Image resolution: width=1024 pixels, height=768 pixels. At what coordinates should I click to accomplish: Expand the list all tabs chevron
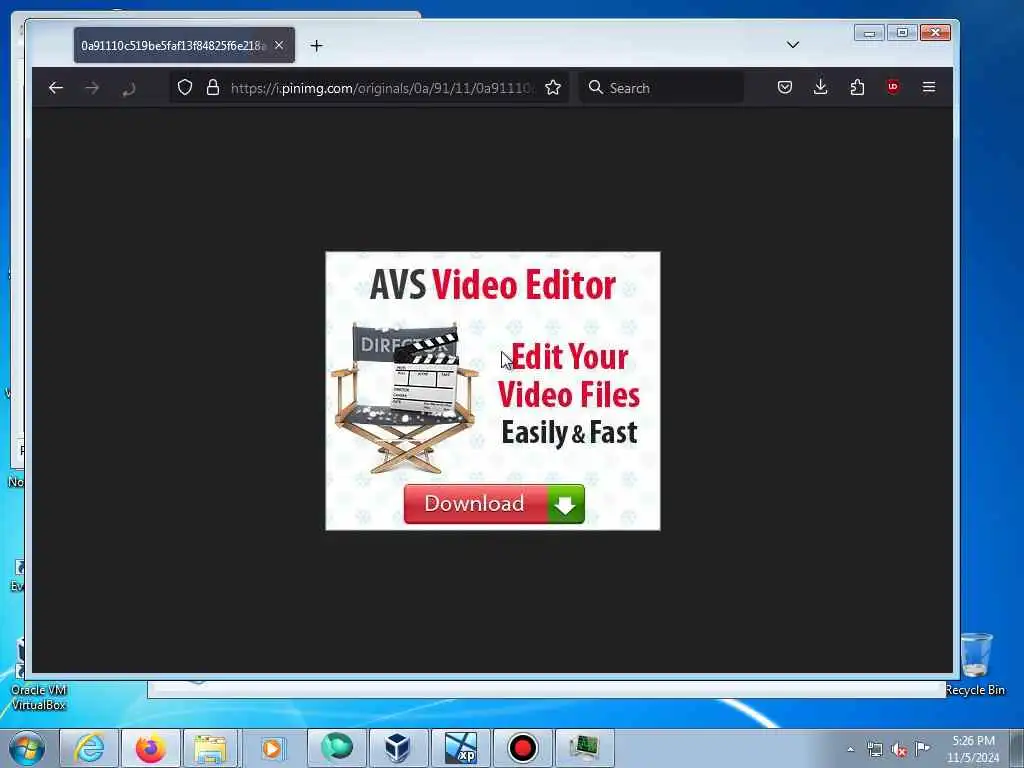793,45
